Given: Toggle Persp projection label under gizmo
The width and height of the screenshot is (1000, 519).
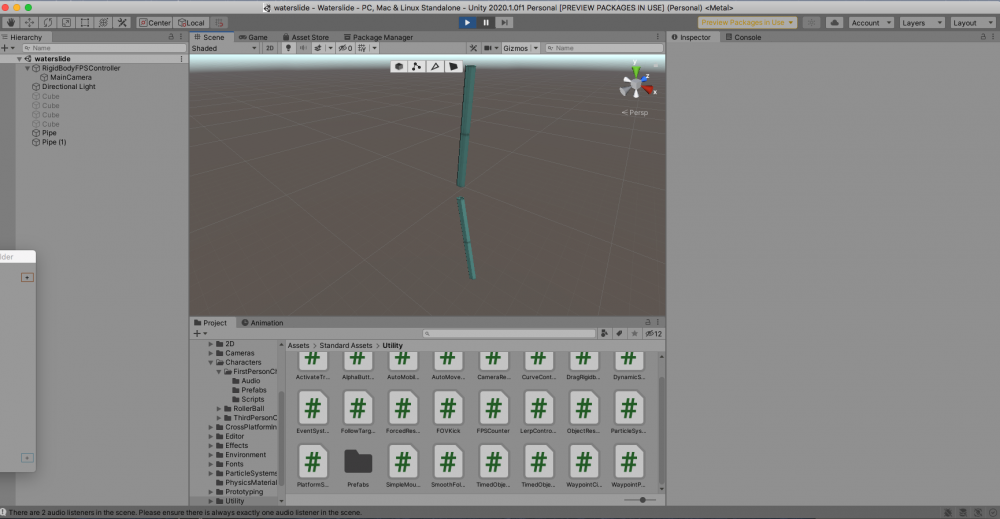Looking at the screenshot, I should (635, 113).
